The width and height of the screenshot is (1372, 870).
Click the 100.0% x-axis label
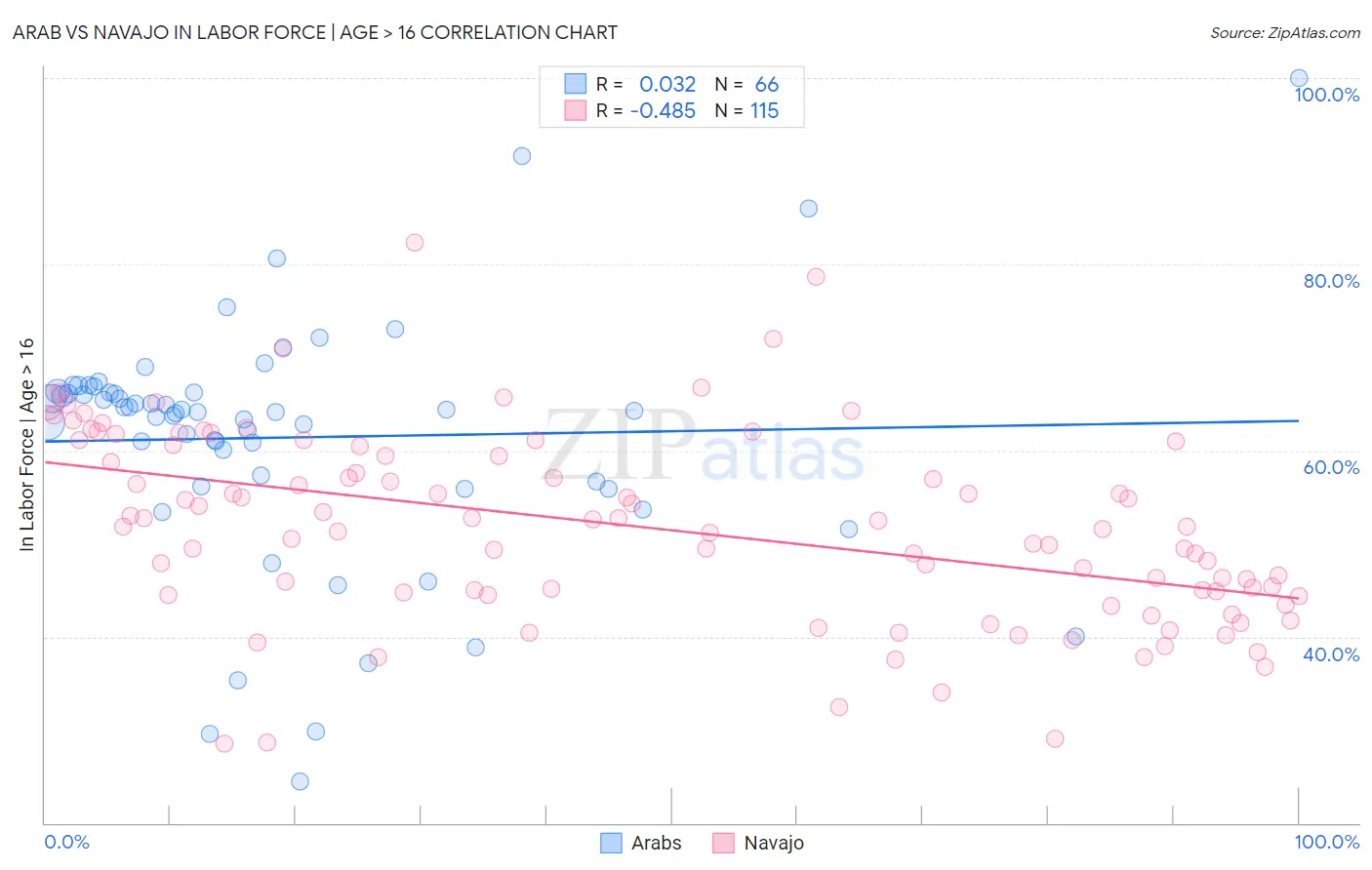tap(1327, 842)
